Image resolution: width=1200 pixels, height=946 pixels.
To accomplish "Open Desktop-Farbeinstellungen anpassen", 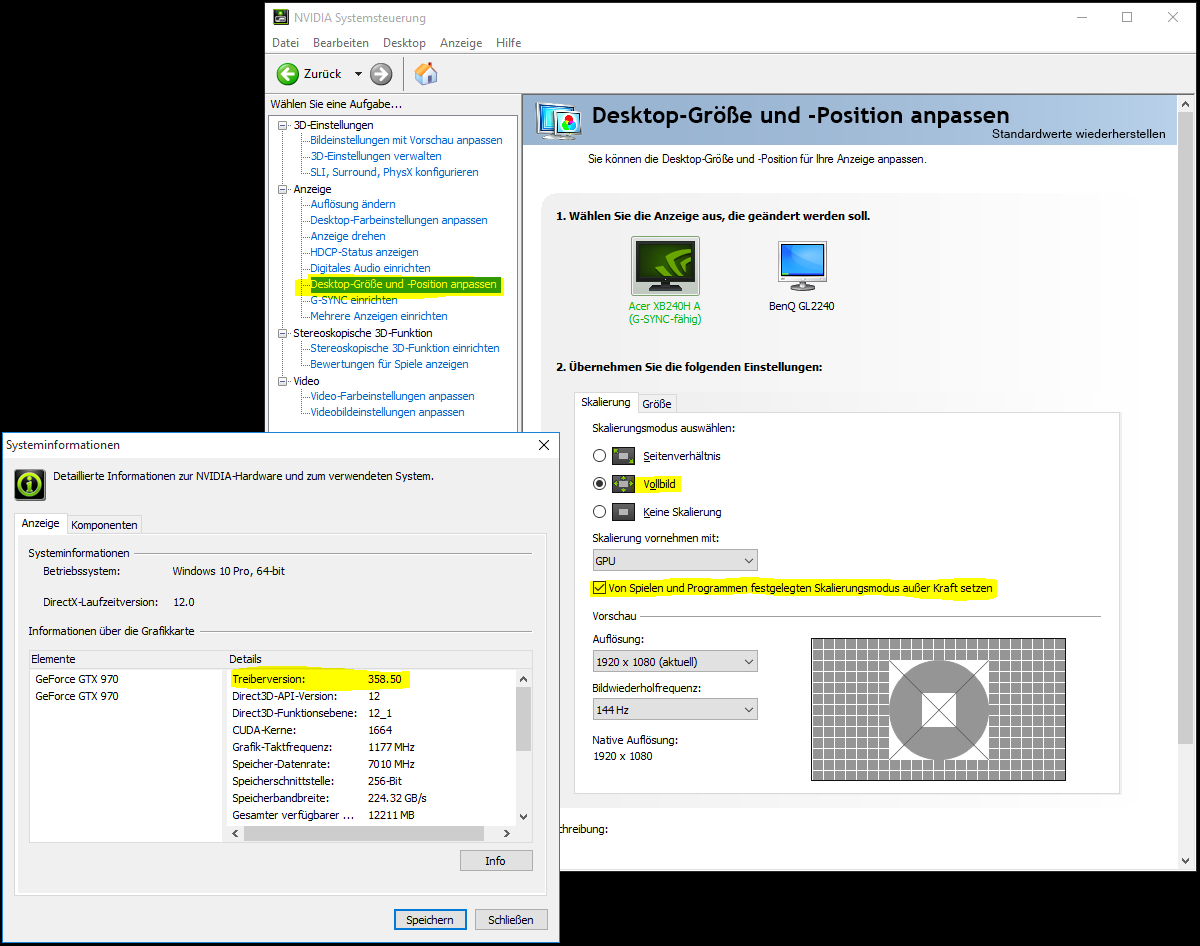I will 399,220.
